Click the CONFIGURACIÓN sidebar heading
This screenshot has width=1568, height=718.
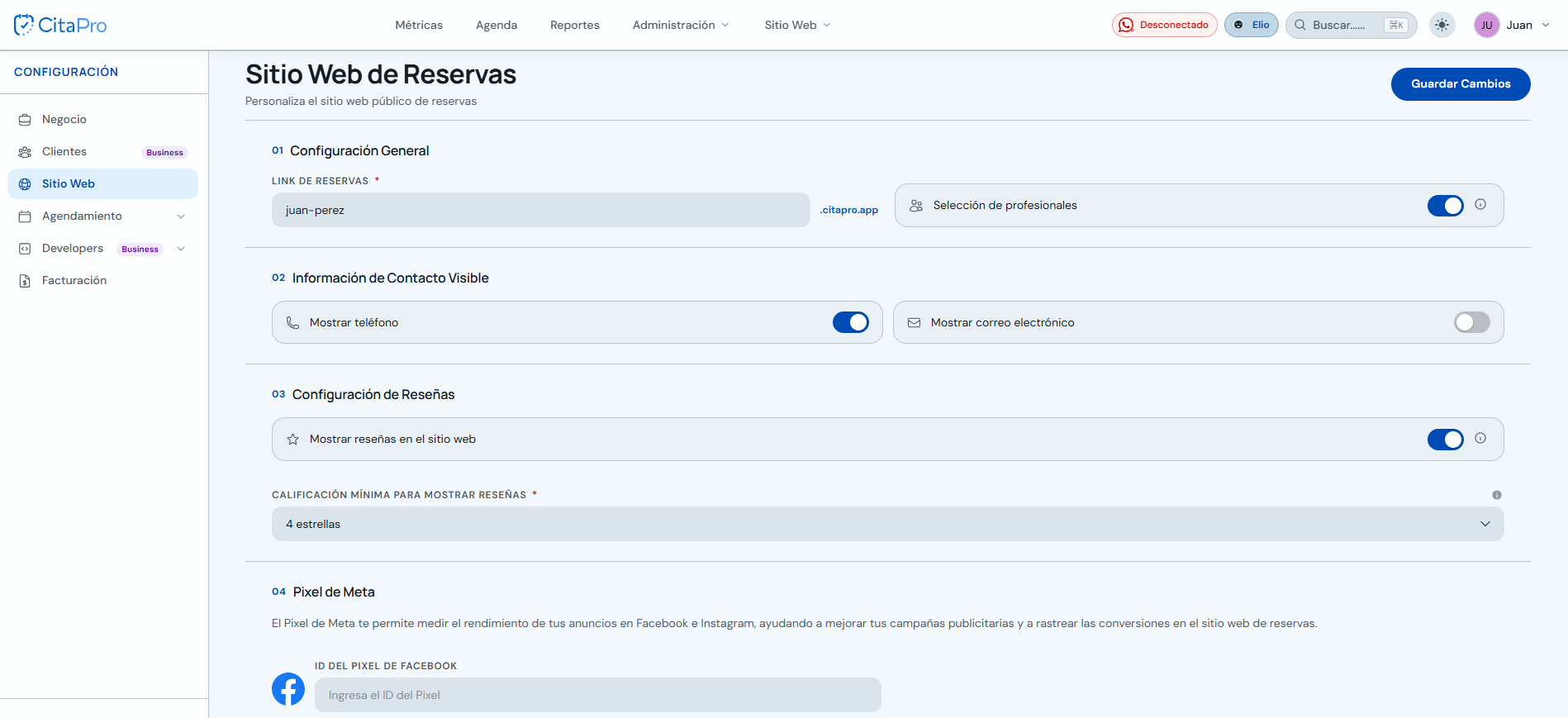[66, 72]
